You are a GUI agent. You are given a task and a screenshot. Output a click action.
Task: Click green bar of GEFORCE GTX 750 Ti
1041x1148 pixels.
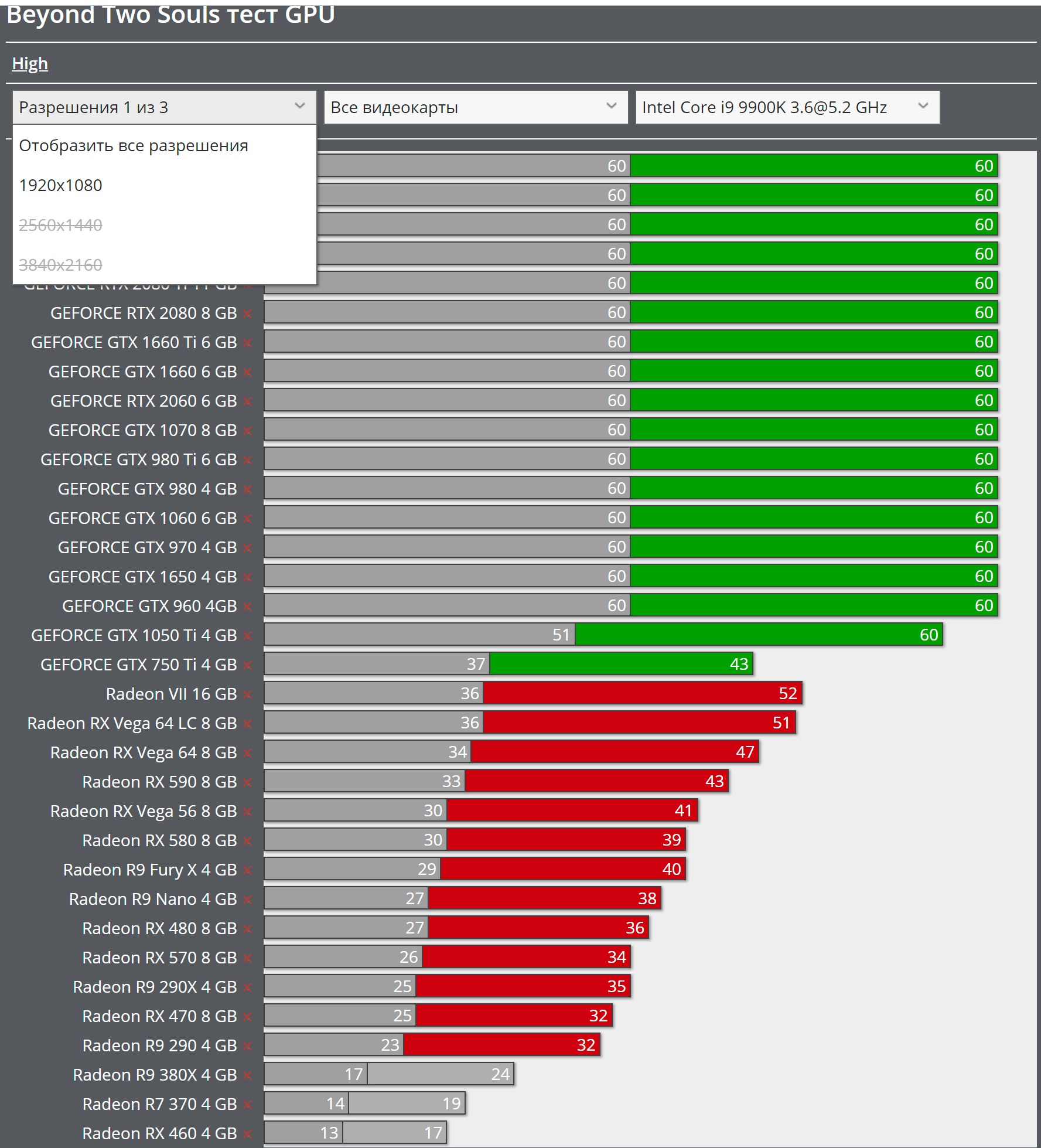(x=621, y=664)
